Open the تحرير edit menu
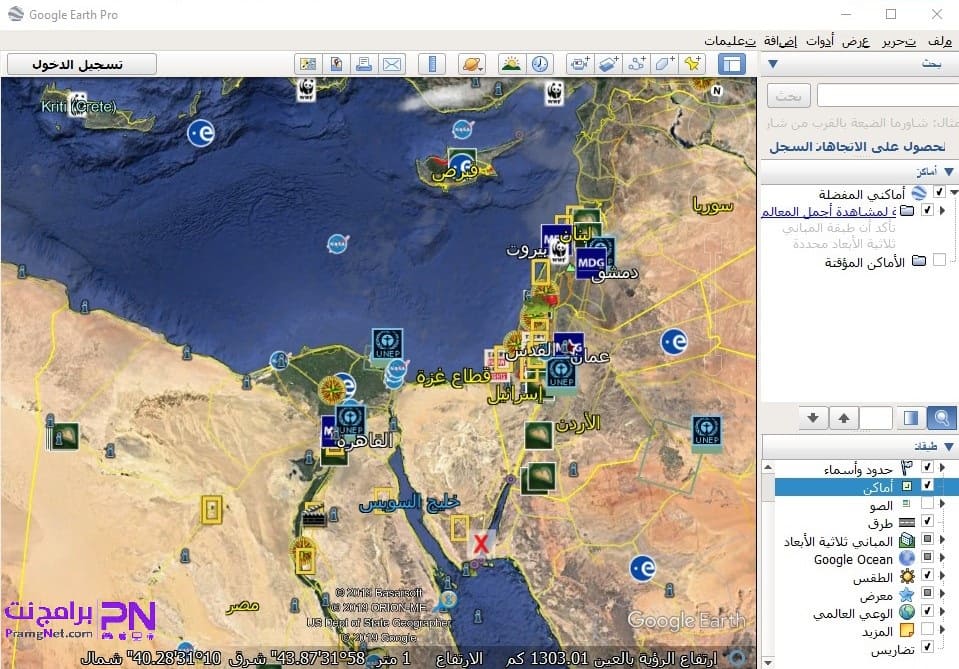959x669 pixels. [898, 41]
